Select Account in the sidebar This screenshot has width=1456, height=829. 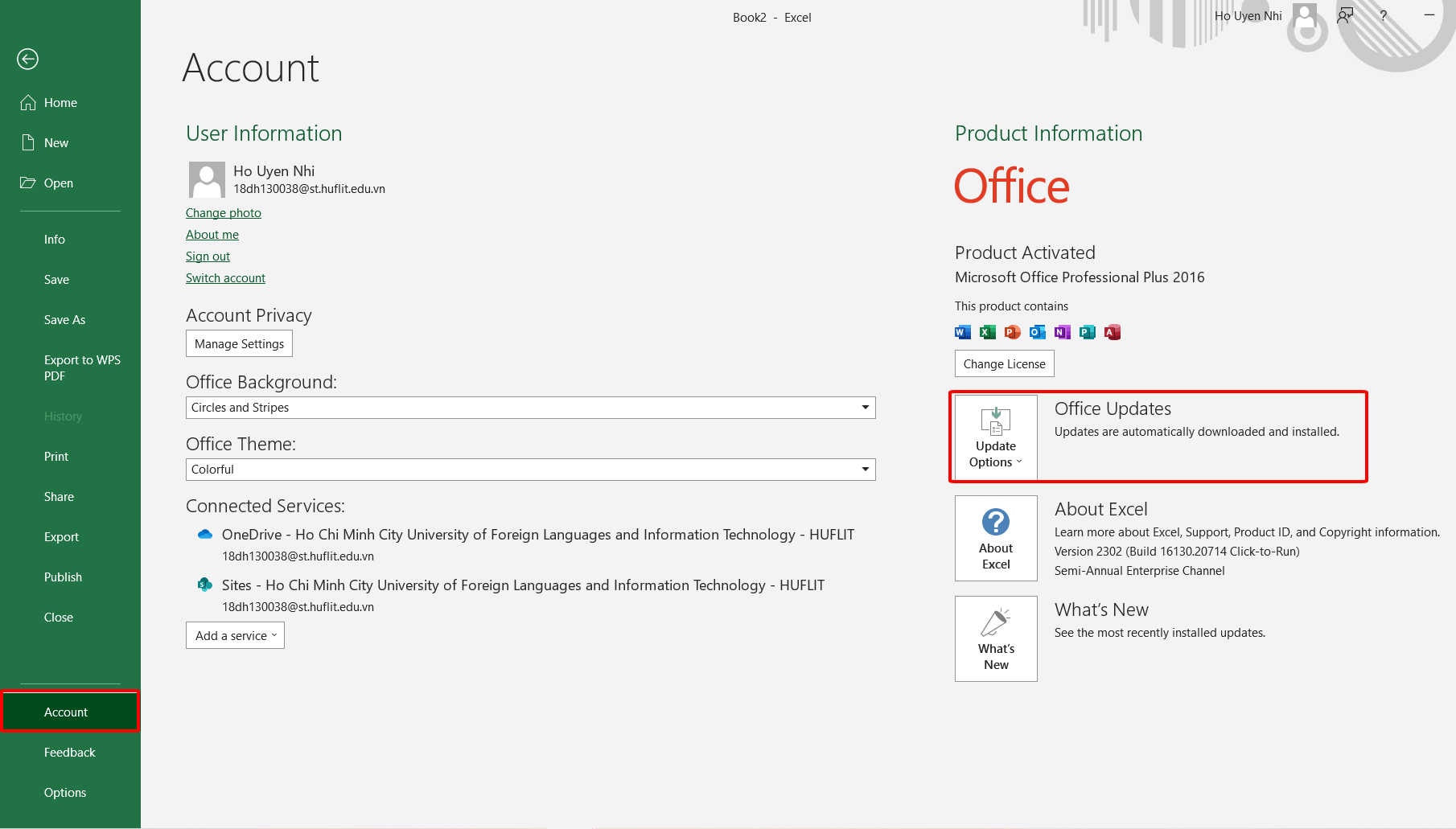pyautogui.click(x=65, y=712)
